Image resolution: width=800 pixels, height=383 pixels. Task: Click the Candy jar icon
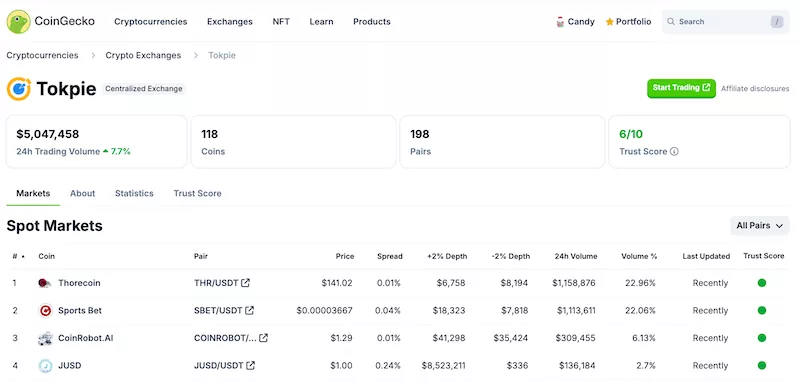(560, 22)
